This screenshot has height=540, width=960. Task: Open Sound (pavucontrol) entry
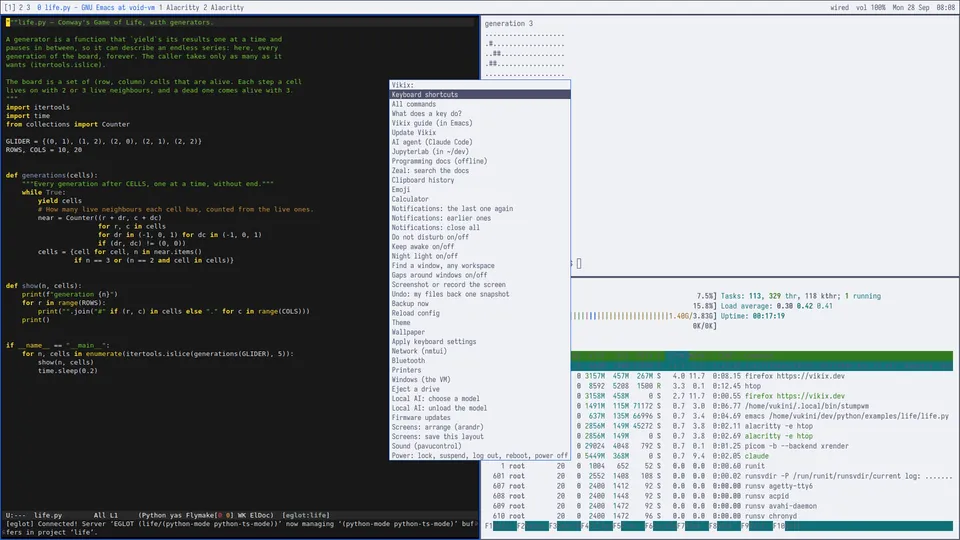(480, 446)
